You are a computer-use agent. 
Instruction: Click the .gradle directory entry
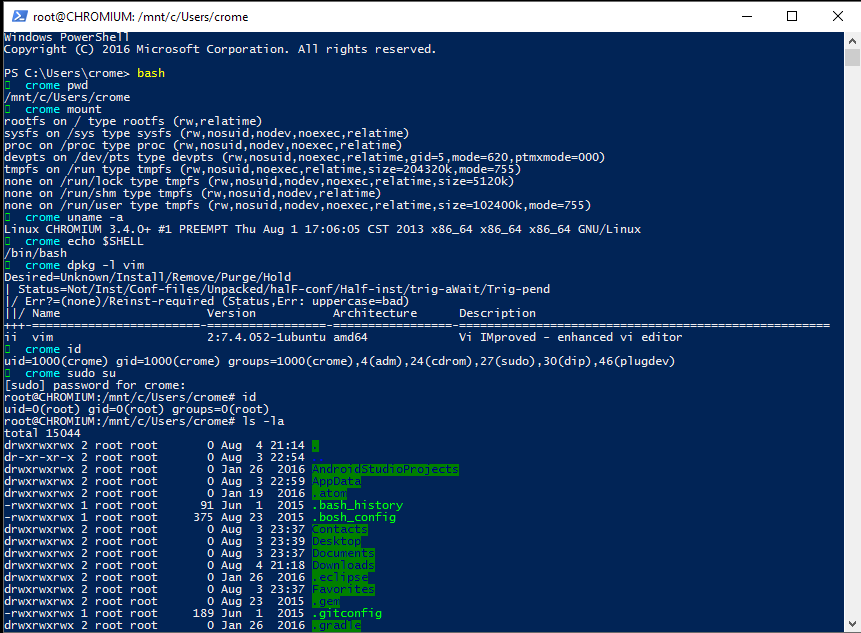pos(337,625)
